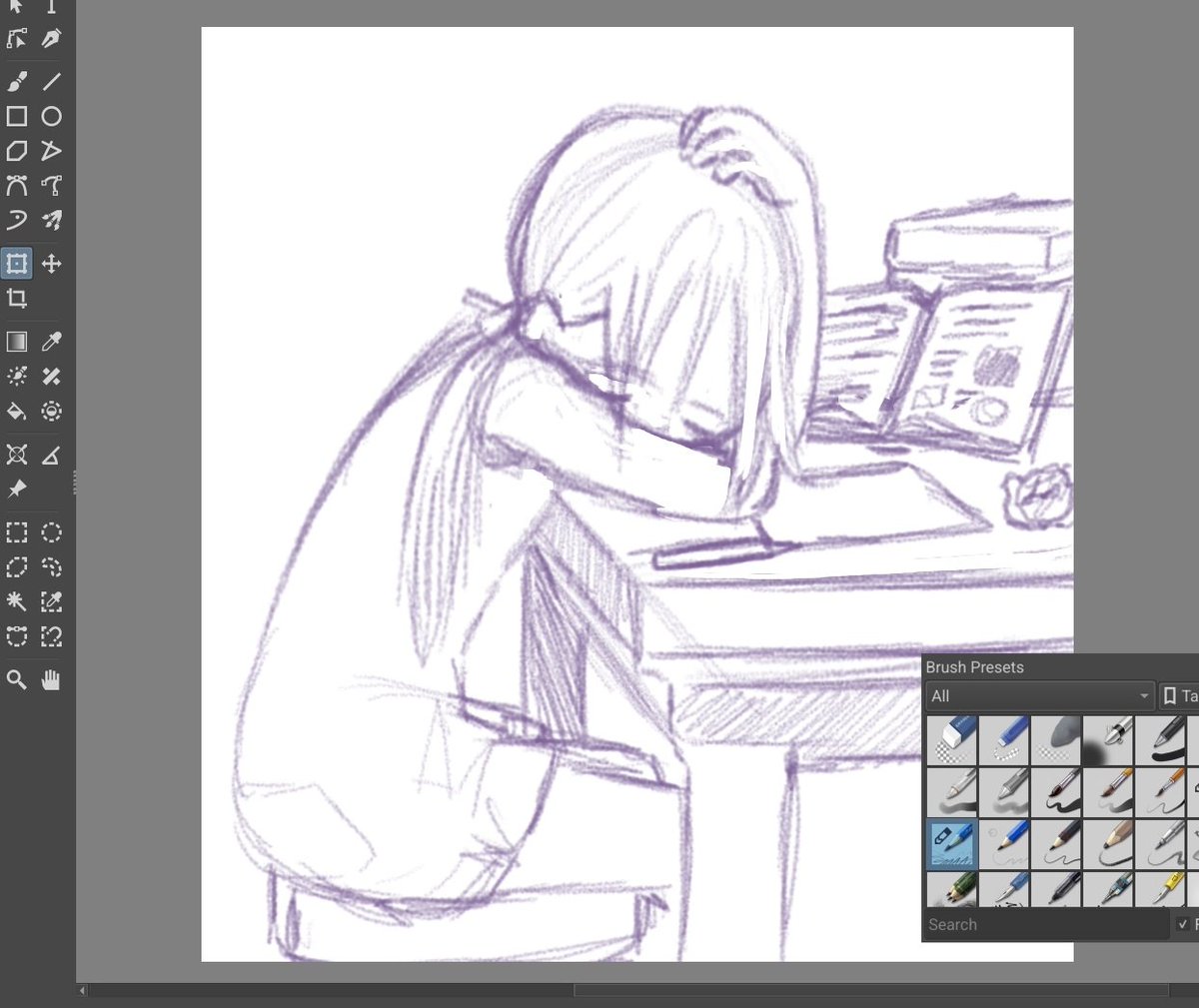Select the Contiguous Selection magic wand
The width and height of the screenshot is (1199, 1008).
click(17, 601)
